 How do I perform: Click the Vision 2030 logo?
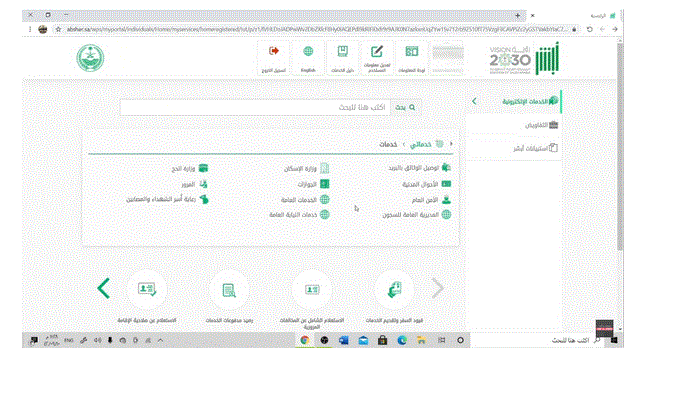pyautogui.click(x=509, y=59)
